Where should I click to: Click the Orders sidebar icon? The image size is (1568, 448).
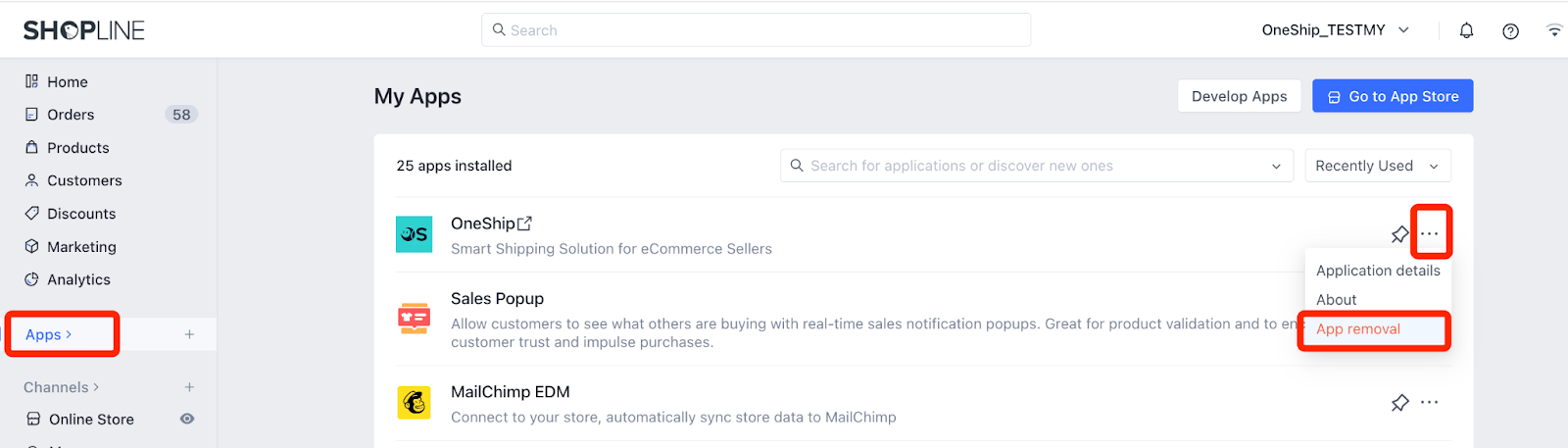pos(32,115)
